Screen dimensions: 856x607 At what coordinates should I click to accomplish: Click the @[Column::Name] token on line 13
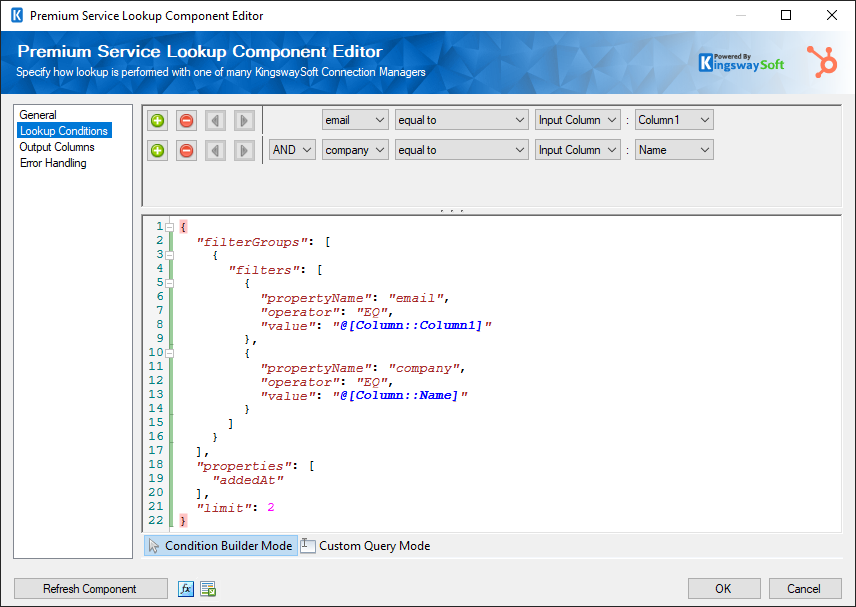[x=400, y=396]
